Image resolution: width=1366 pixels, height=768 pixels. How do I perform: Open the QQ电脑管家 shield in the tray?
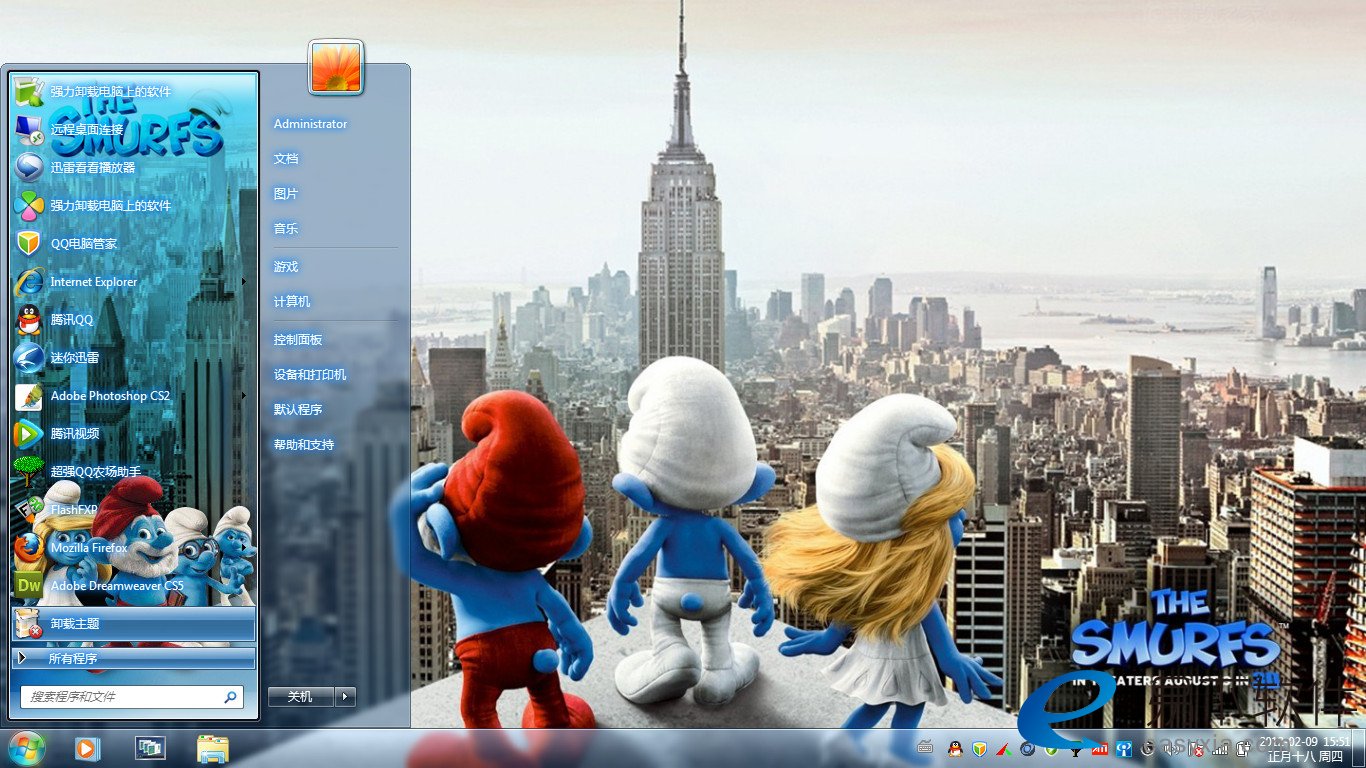click(x=979, y=748)
